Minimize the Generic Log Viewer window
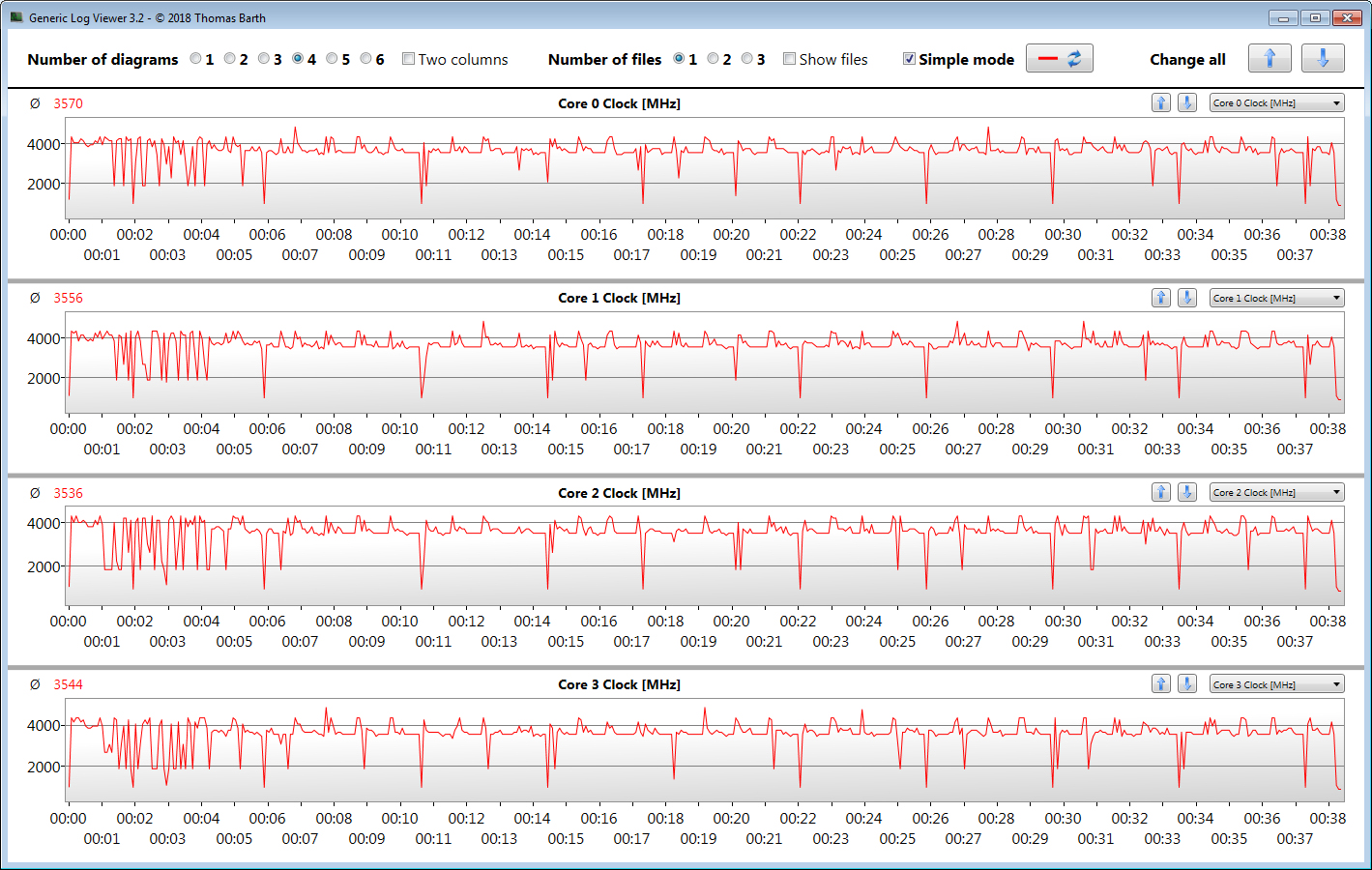The height and width of the screenshot is (870, 1372). pyautogui.click(x=1284, y=17)
